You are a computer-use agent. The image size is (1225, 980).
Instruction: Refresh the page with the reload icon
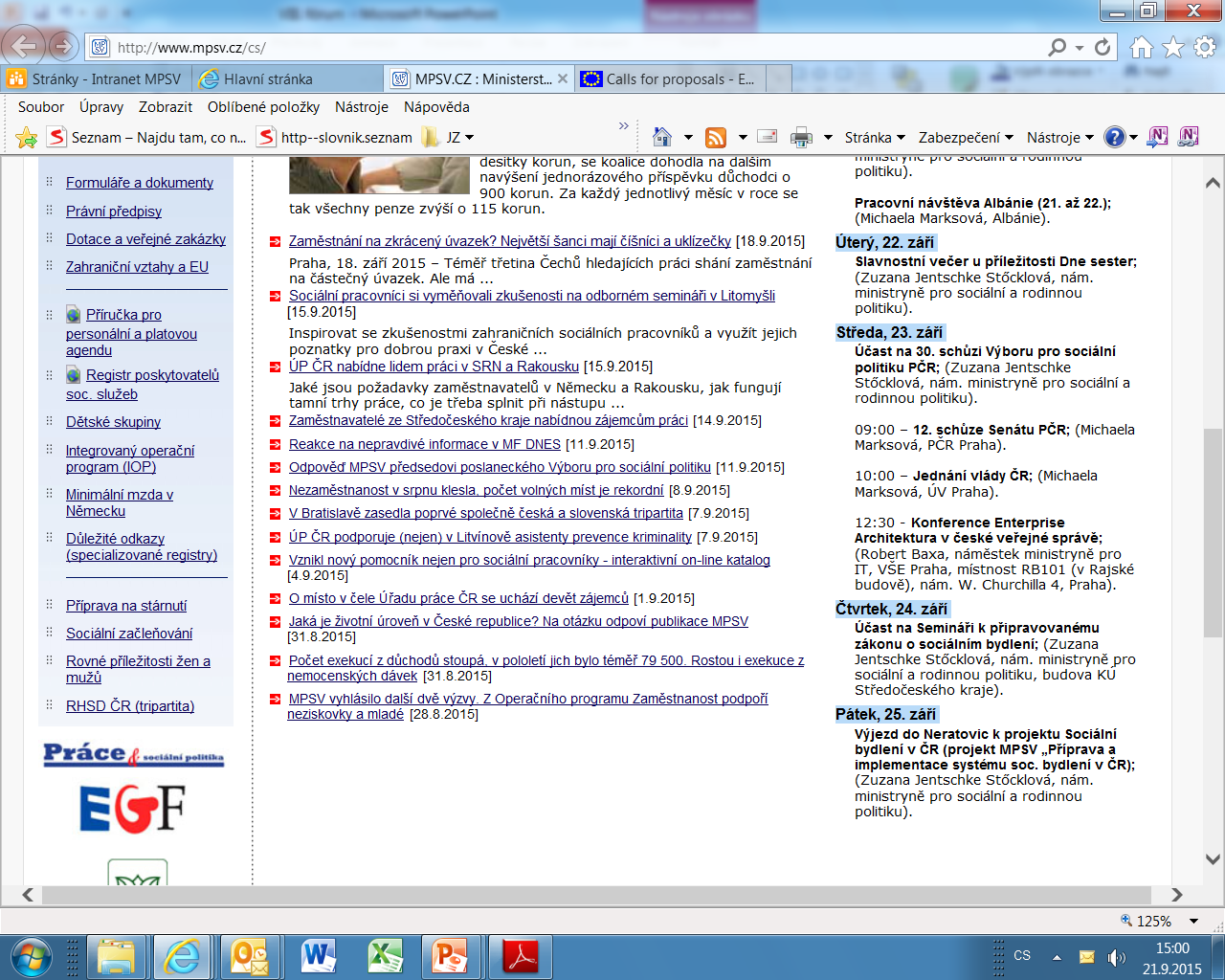pyautogui.click(x=1103, y=47)
